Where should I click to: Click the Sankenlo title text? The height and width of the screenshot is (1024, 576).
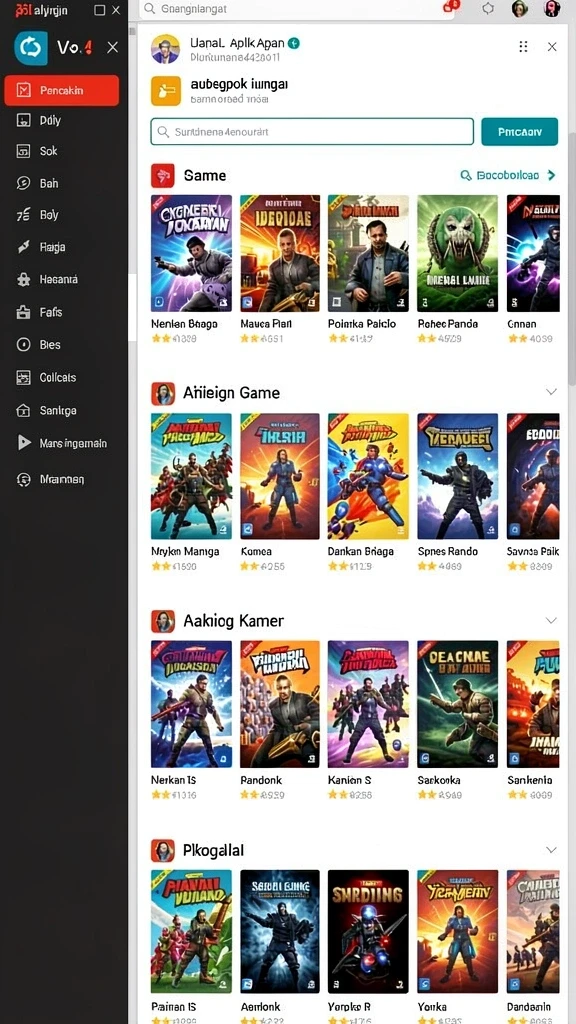[x=530, y=780]
